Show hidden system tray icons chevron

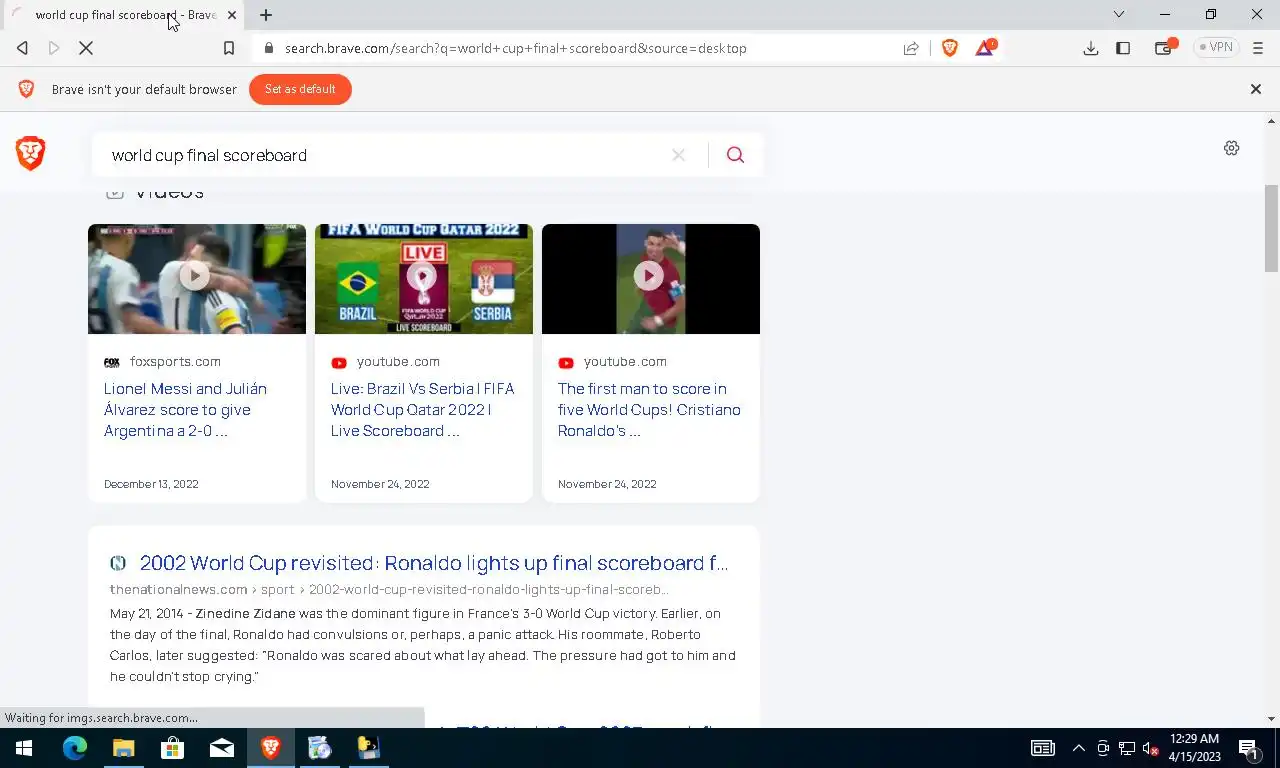(1079, 748)
